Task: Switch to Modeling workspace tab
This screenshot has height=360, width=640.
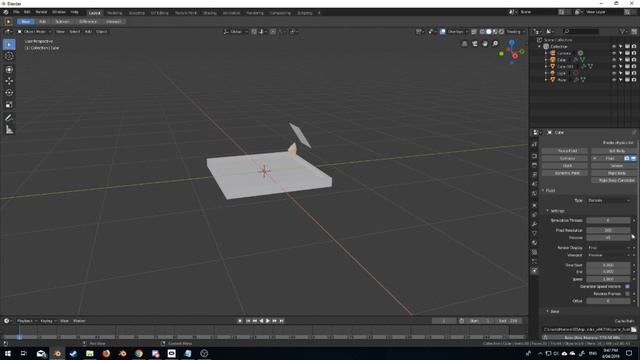Action: point(115,13)
